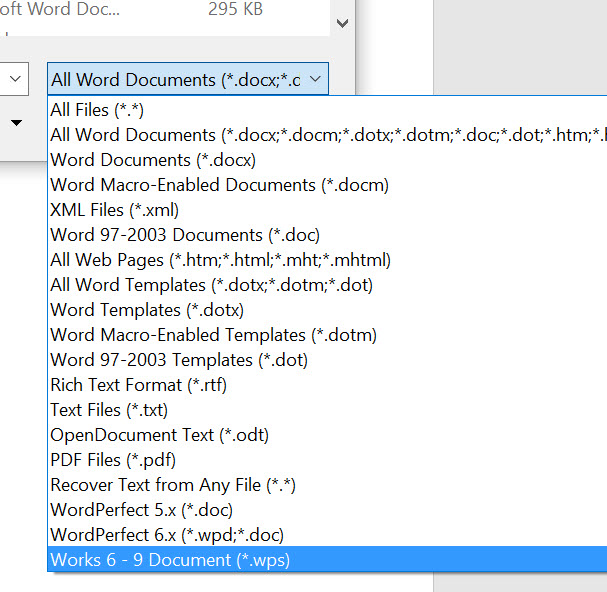Viewport: 607px width, 592px height.
Task: Pick Word Macro-Enabled Templates (*.dotm)
Action: pos(327,335)
